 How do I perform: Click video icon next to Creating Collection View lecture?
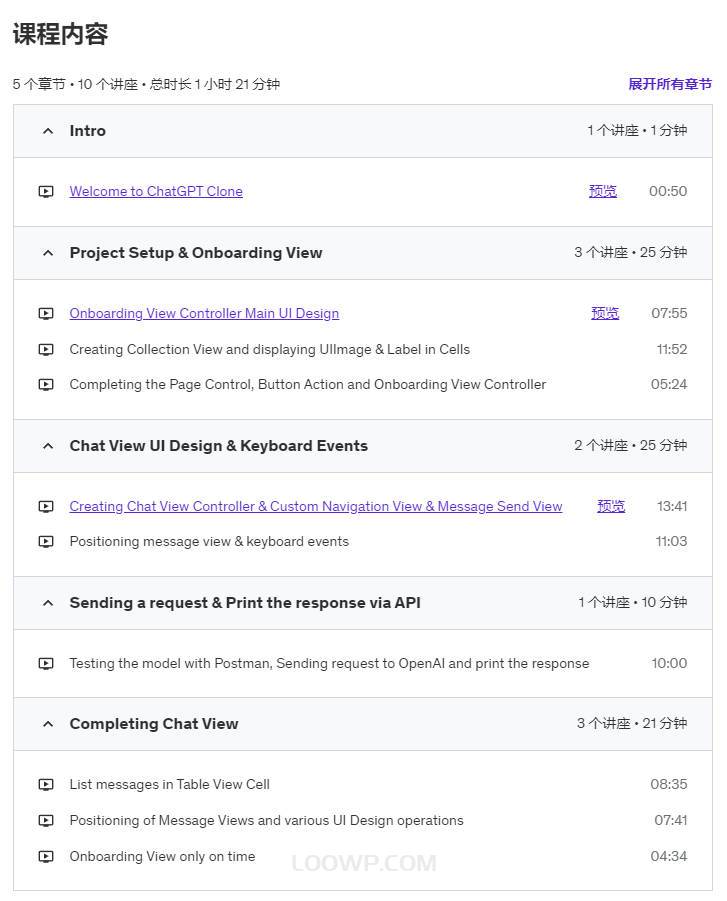pyautogui.click(x=46, y=349)
